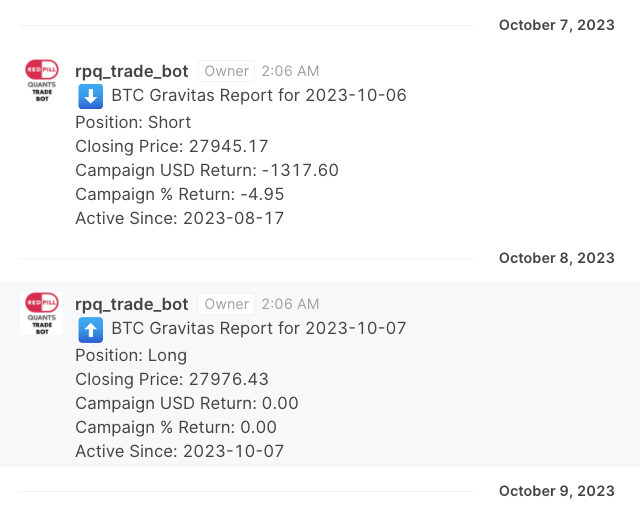Screen dimensions: 640x514
Task: Open the bot avatar beside the 2023-10-07 report
Action: pos(42,313)
